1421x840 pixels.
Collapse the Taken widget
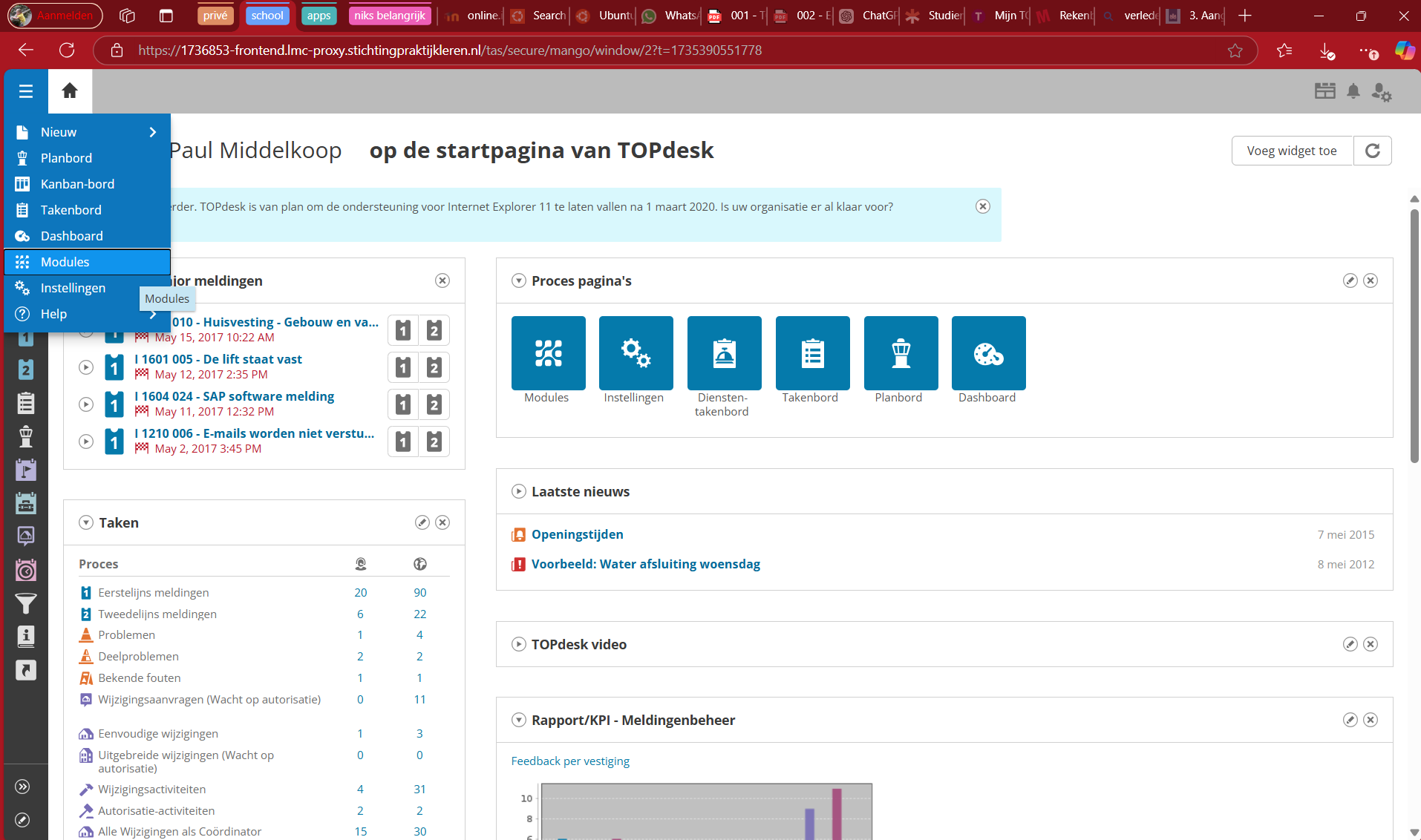(86, 522)
